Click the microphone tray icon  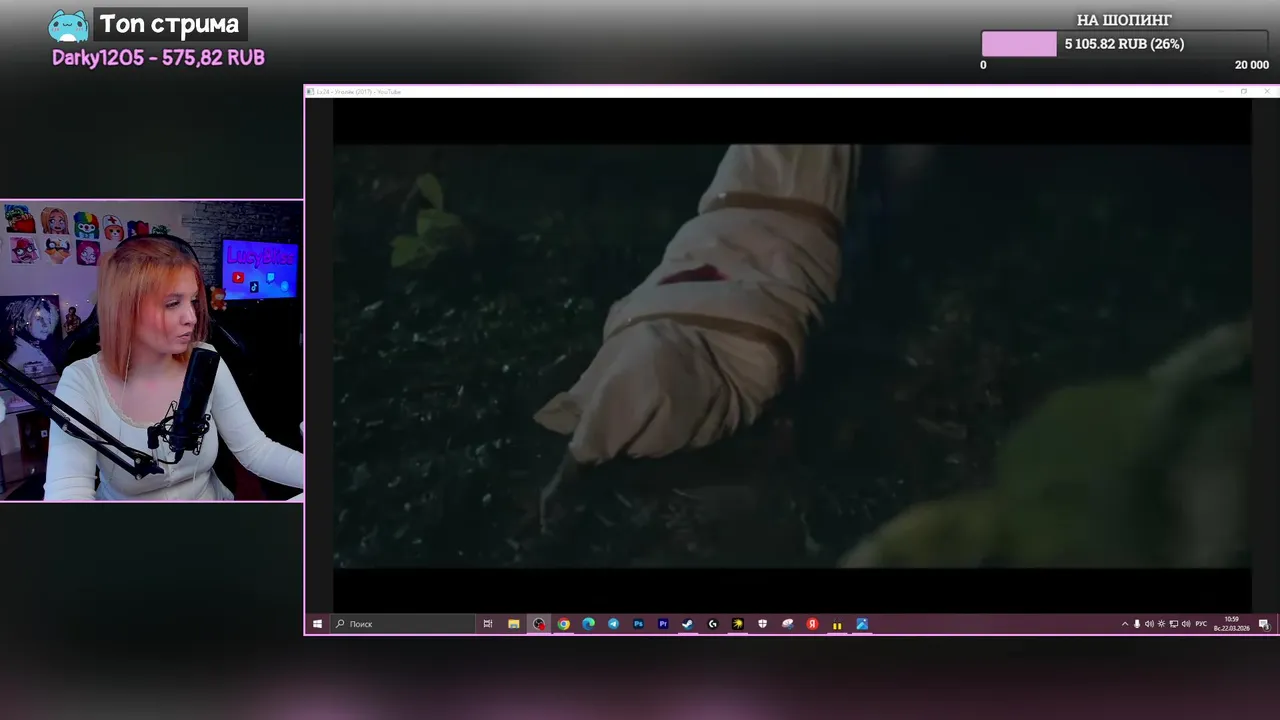click(1137, 624)
